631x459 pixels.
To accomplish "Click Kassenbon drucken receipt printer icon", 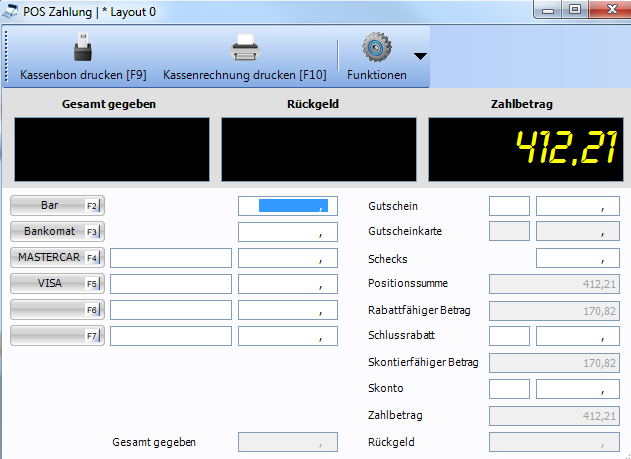I will click(x=83, y=48).
